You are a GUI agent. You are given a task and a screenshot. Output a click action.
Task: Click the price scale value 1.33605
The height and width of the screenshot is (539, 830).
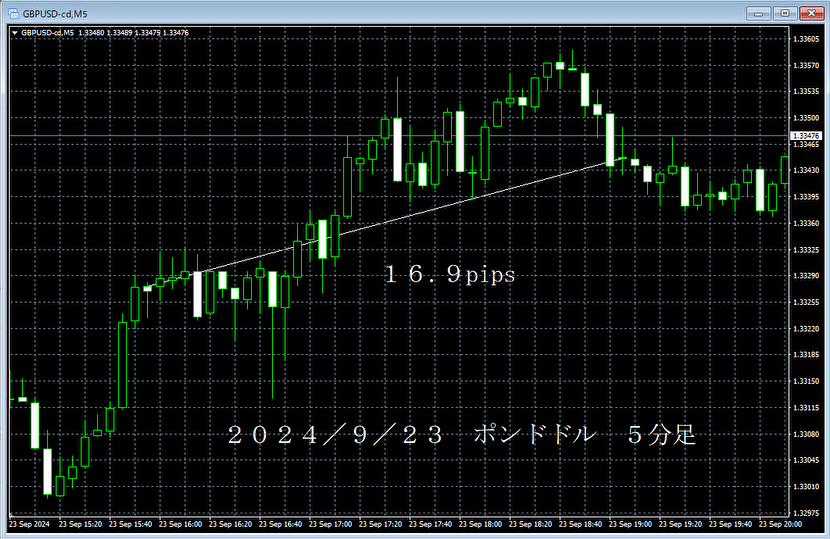[806, 39]
